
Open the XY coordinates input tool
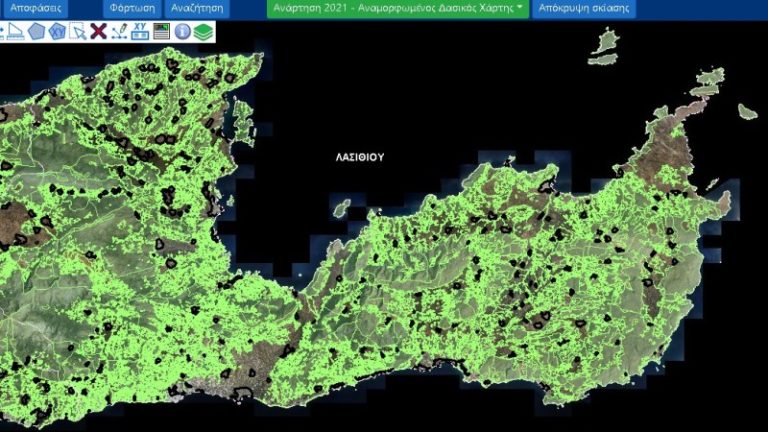coord(140,32)
